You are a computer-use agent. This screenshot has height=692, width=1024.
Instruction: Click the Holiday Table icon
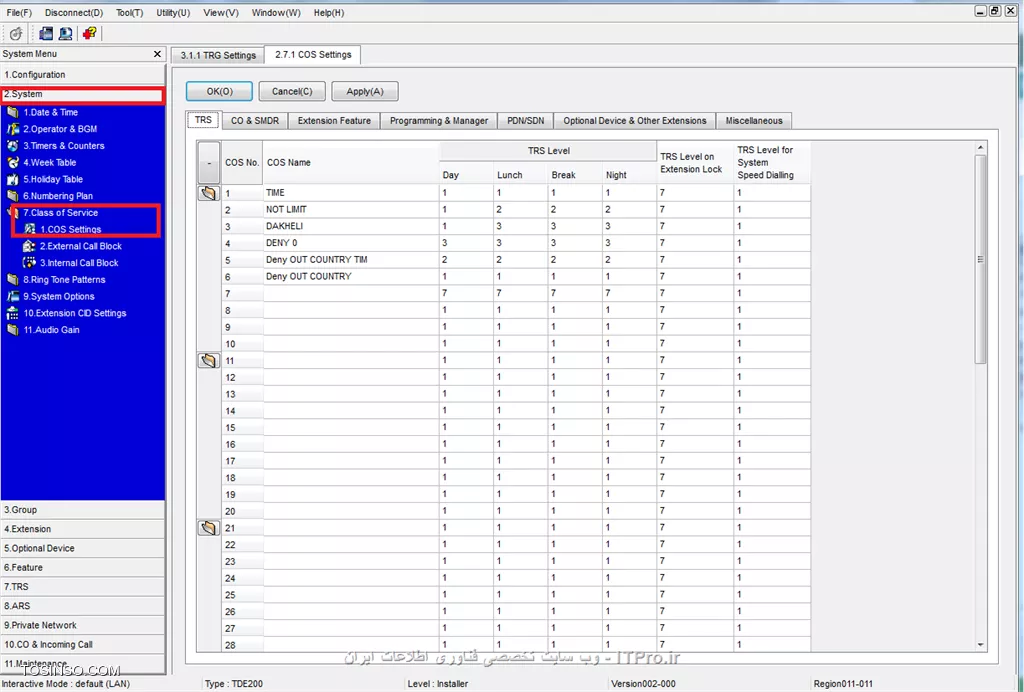[12, 180]
